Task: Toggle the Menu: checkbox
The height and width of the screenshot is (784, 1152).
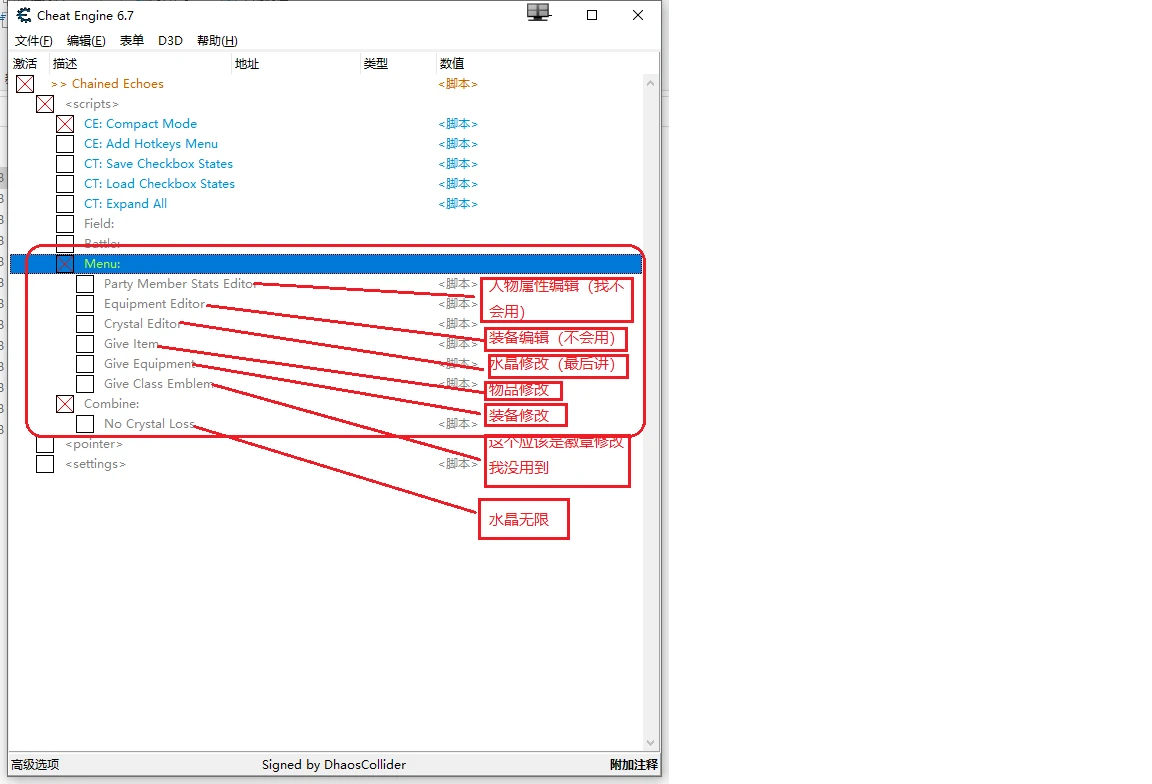Action: tap(65, 264)
